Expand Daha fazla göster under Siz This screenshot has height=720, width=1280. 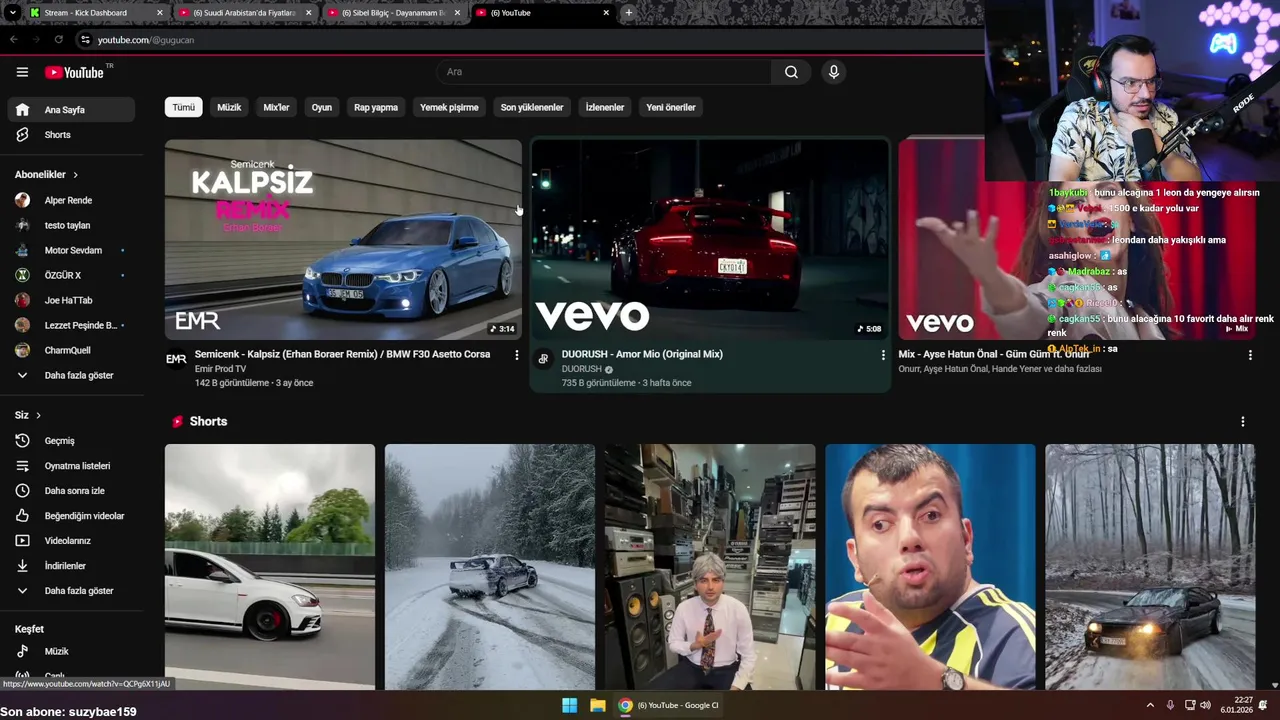tap(70, 591)
